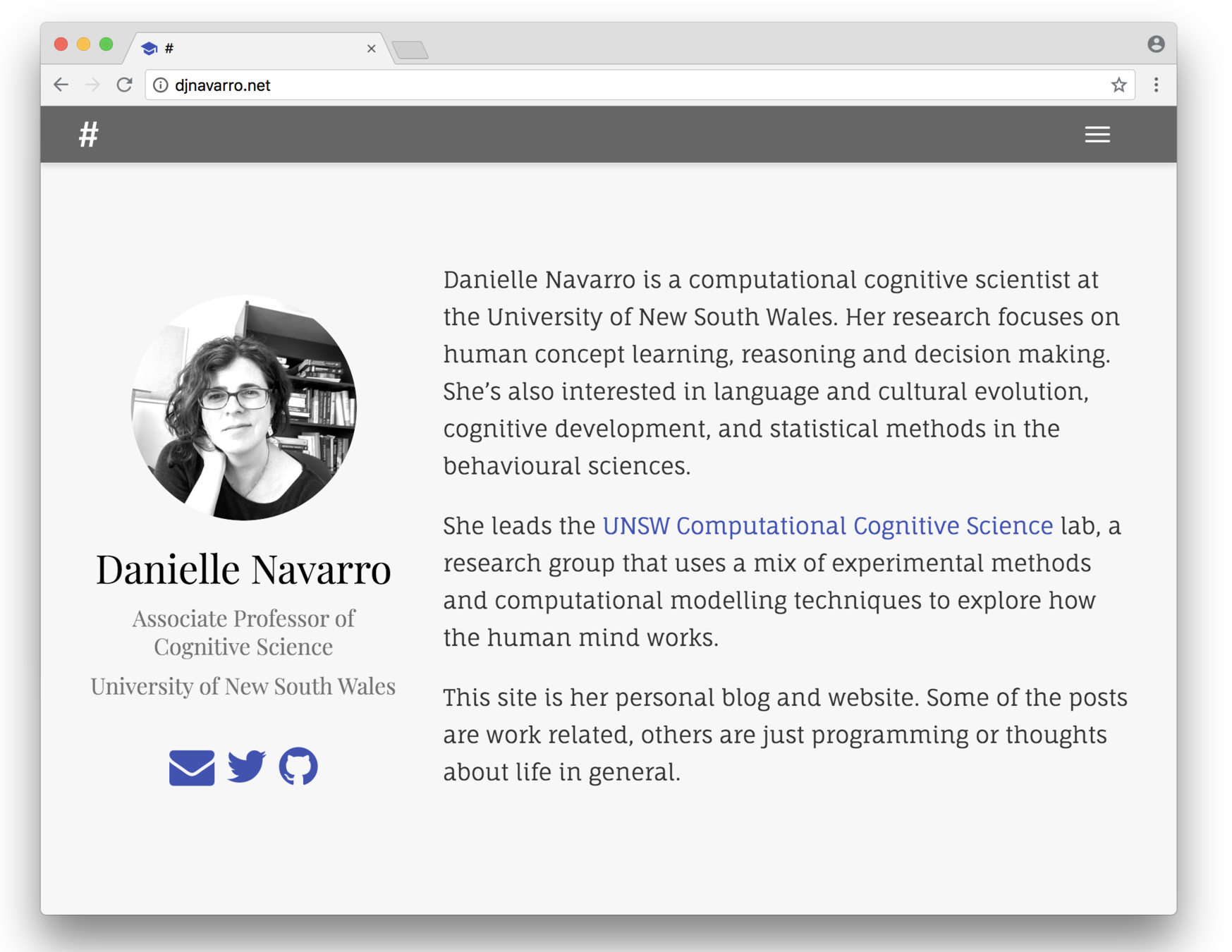Viewport: 1232px width, 952px height.
Task: Click 'University of New South Wales' subtitle
Action: pyautogui.click(x=243, y=686)
